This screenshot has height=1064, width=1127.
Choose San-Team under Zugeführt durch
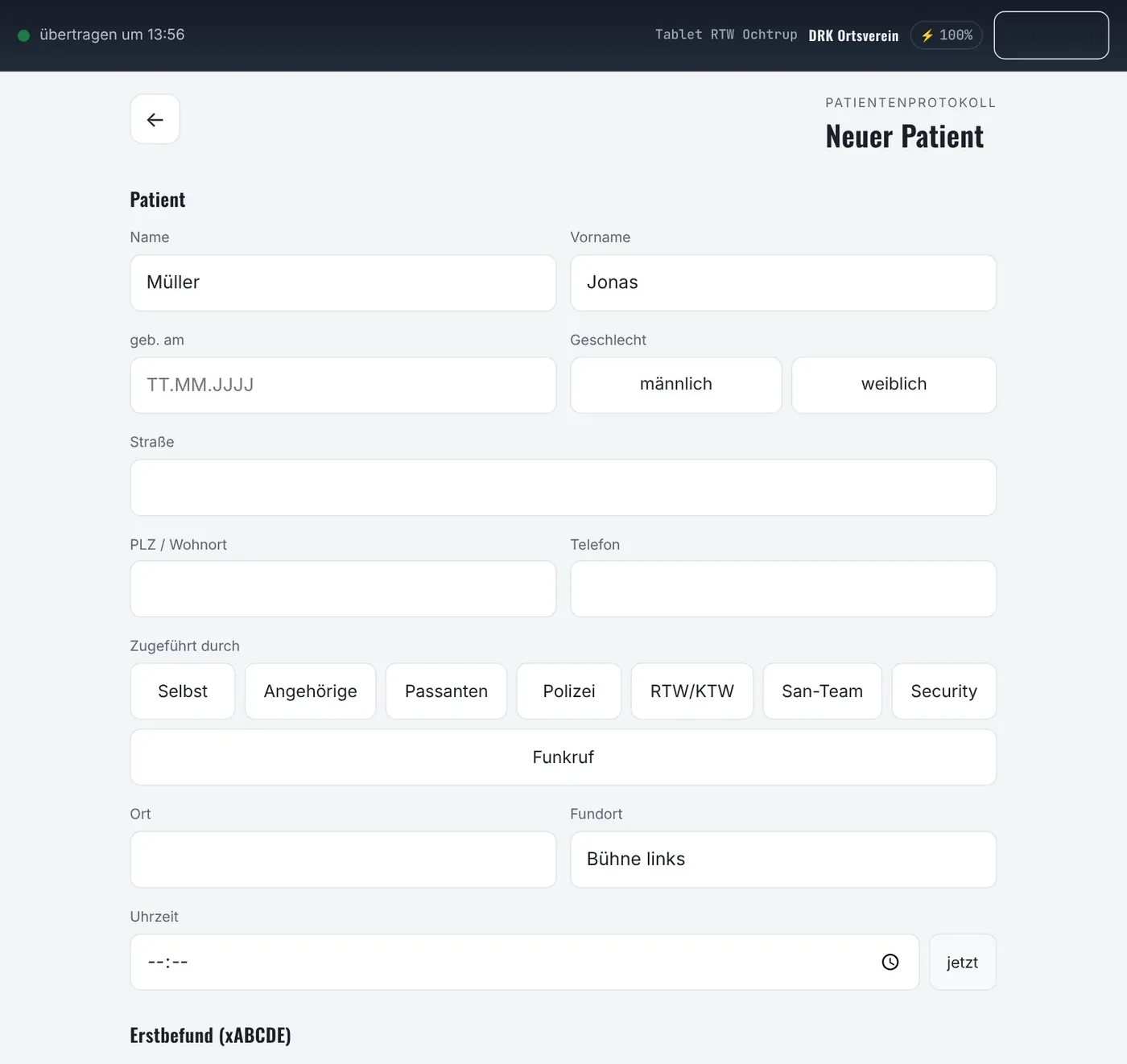coord(822,691)
